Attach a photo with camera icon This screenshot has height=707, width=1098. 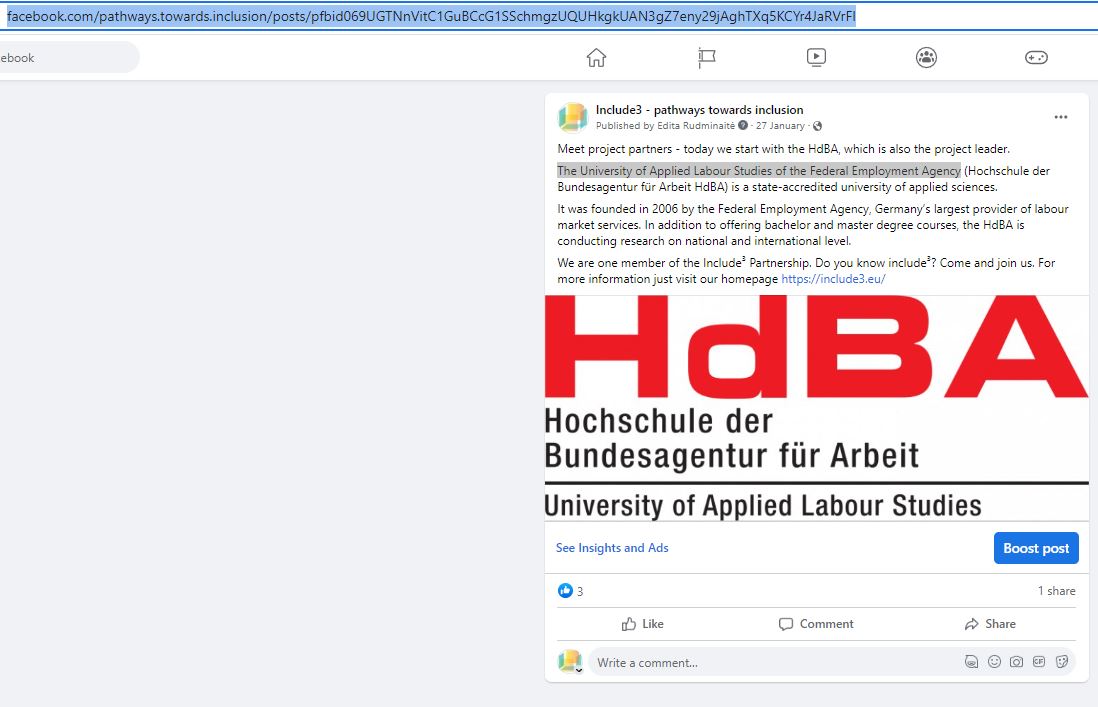pos(1017,662)
